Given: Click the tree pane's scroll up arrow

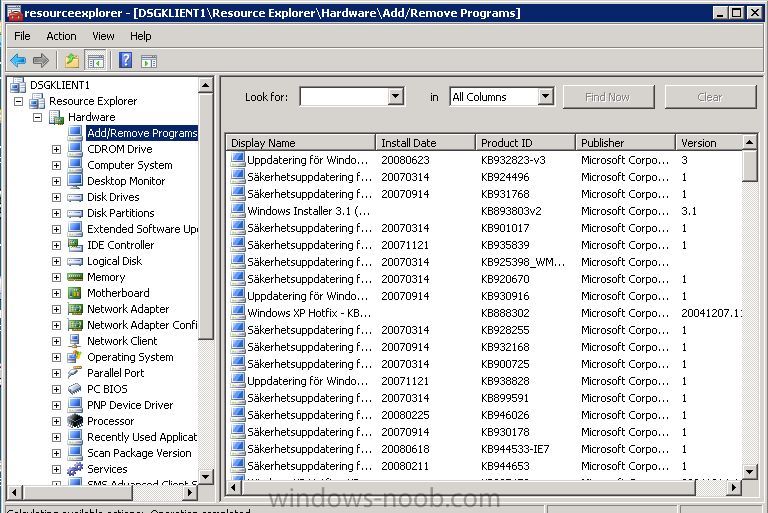Looking at the screenshot, I should (206, 85).
